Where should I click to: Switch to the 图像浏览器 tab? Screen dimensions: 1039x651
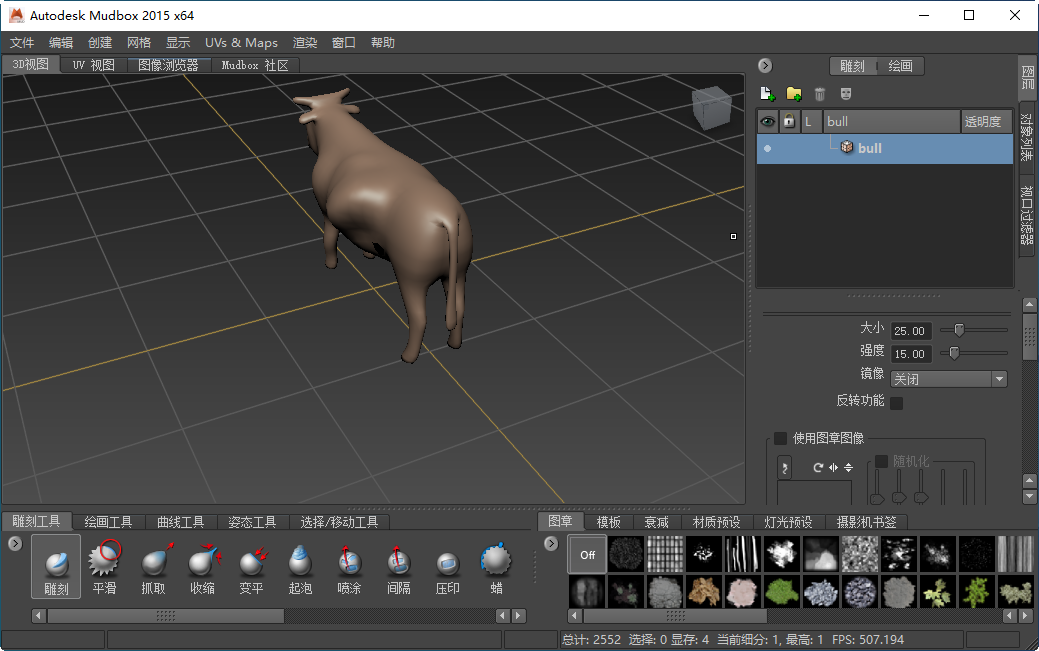point(168,65)
